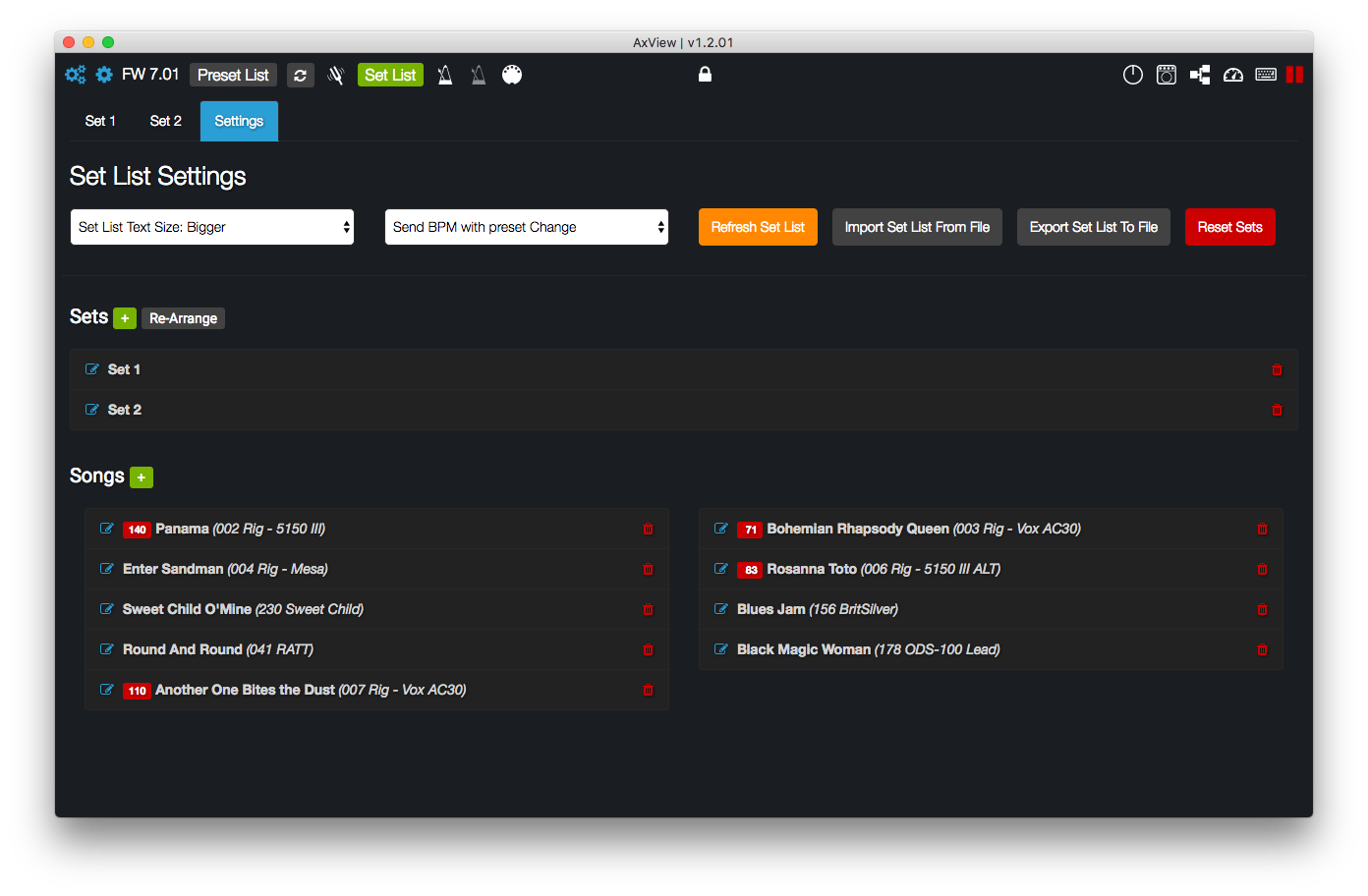Edit Set 1 with its pencil icon

(x=92, y=369)
